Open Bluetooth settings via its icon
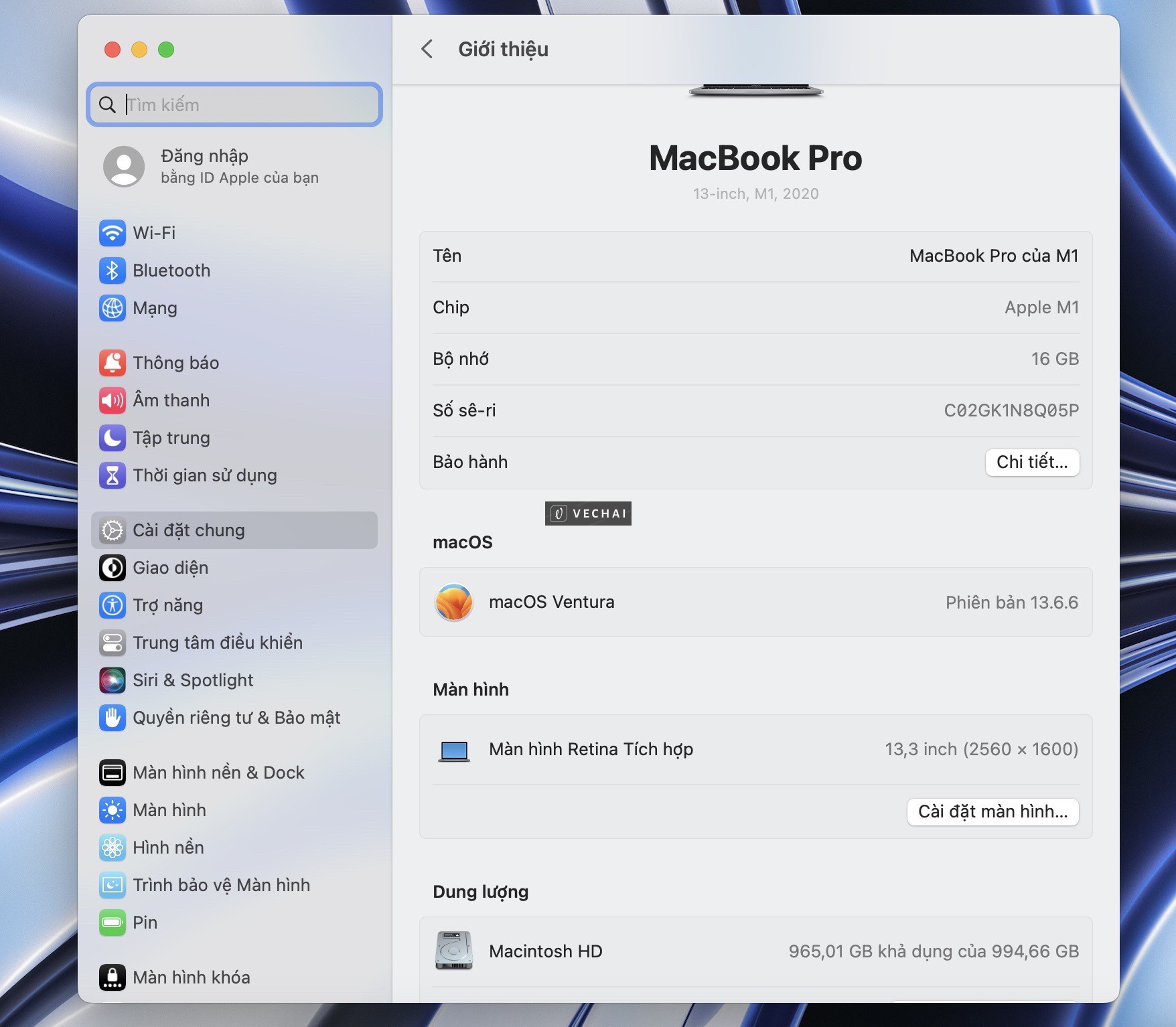 [x=113, y=270]
